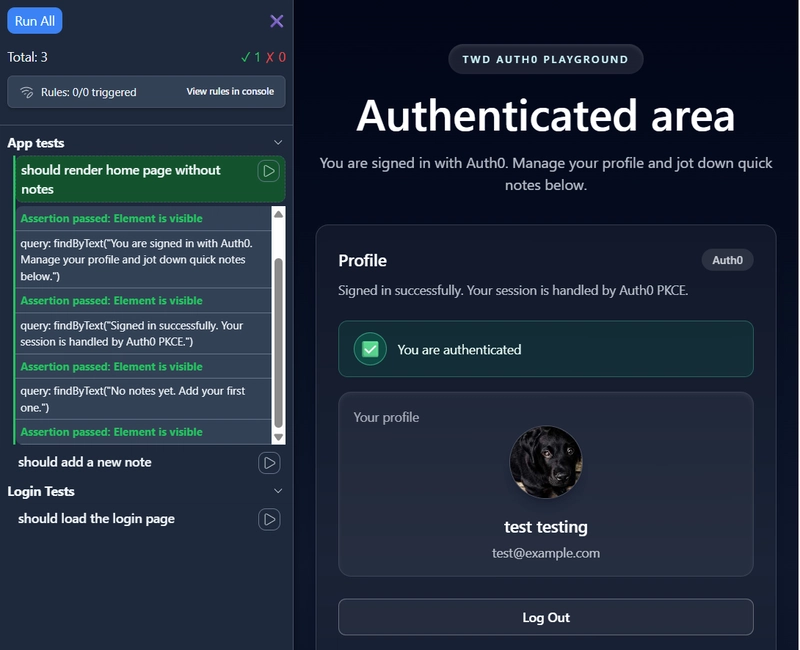Click scrollbar up arrow in assertion log
Screen dimensions: 800x650
pyautogui.click(x=278, y=214)
